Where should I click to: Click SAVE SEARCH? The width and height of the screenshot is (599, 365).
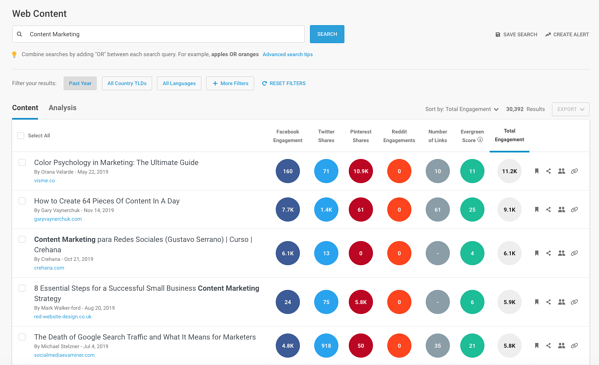click(x=516, y=34)
